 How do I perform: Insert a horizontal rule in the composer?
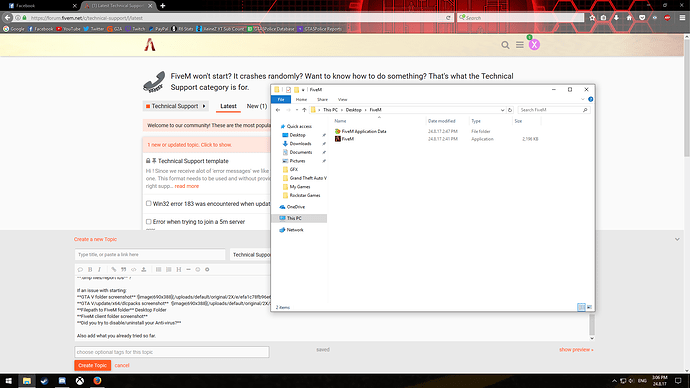pyautogui.click(x=188, y=269)
